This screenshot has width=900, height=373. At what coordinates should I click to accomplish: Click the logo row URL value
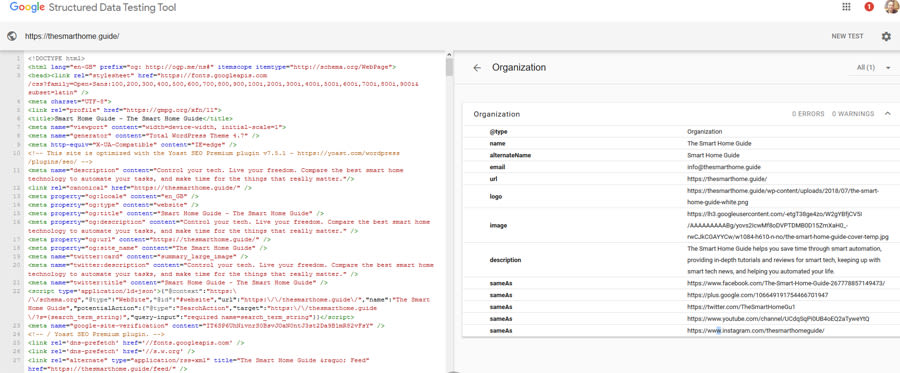coord(782,196)
